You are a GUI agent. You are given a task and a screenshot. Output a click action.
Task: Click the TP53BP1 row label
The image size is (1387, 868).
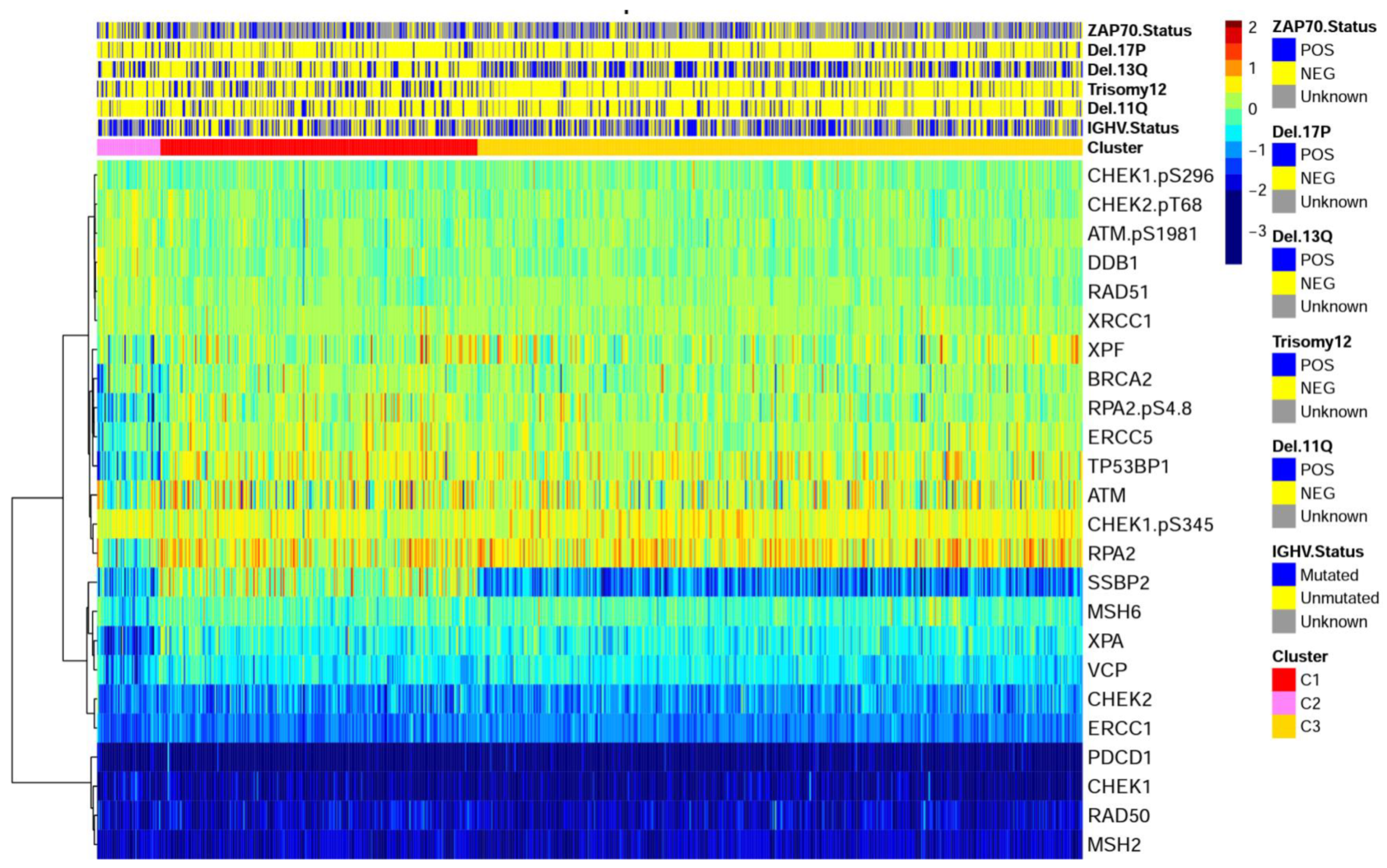[1128, 467]
